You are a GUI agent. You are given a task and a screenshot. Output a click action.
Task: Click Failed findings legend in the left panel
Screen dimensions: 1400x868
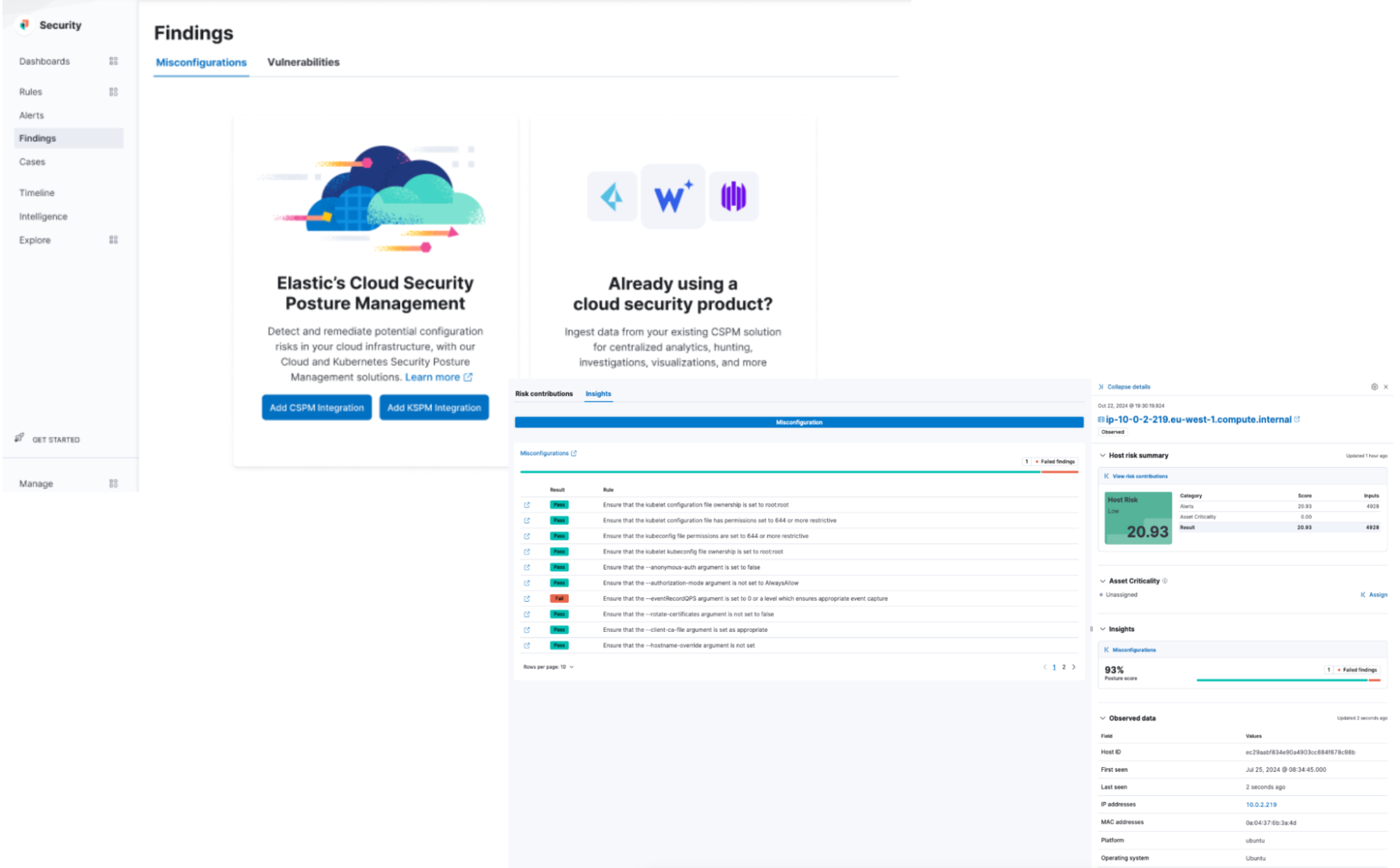1050,462
